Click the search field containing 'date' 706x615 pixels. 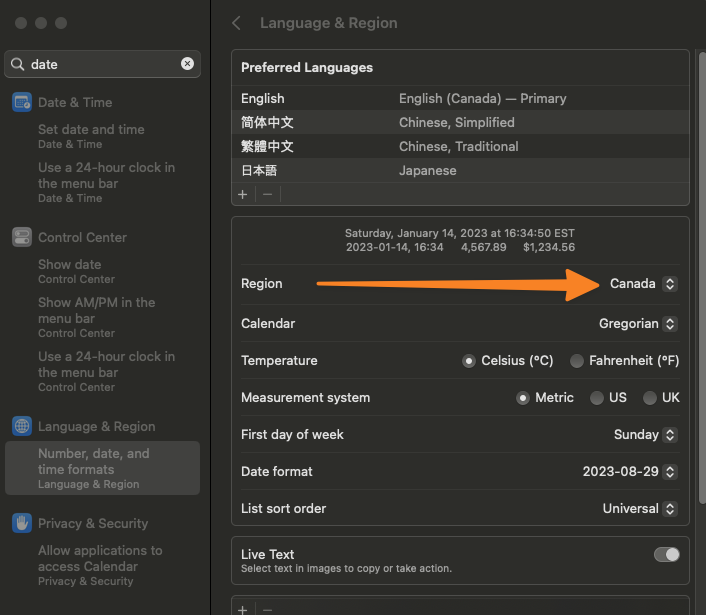(x=103, y=64)
